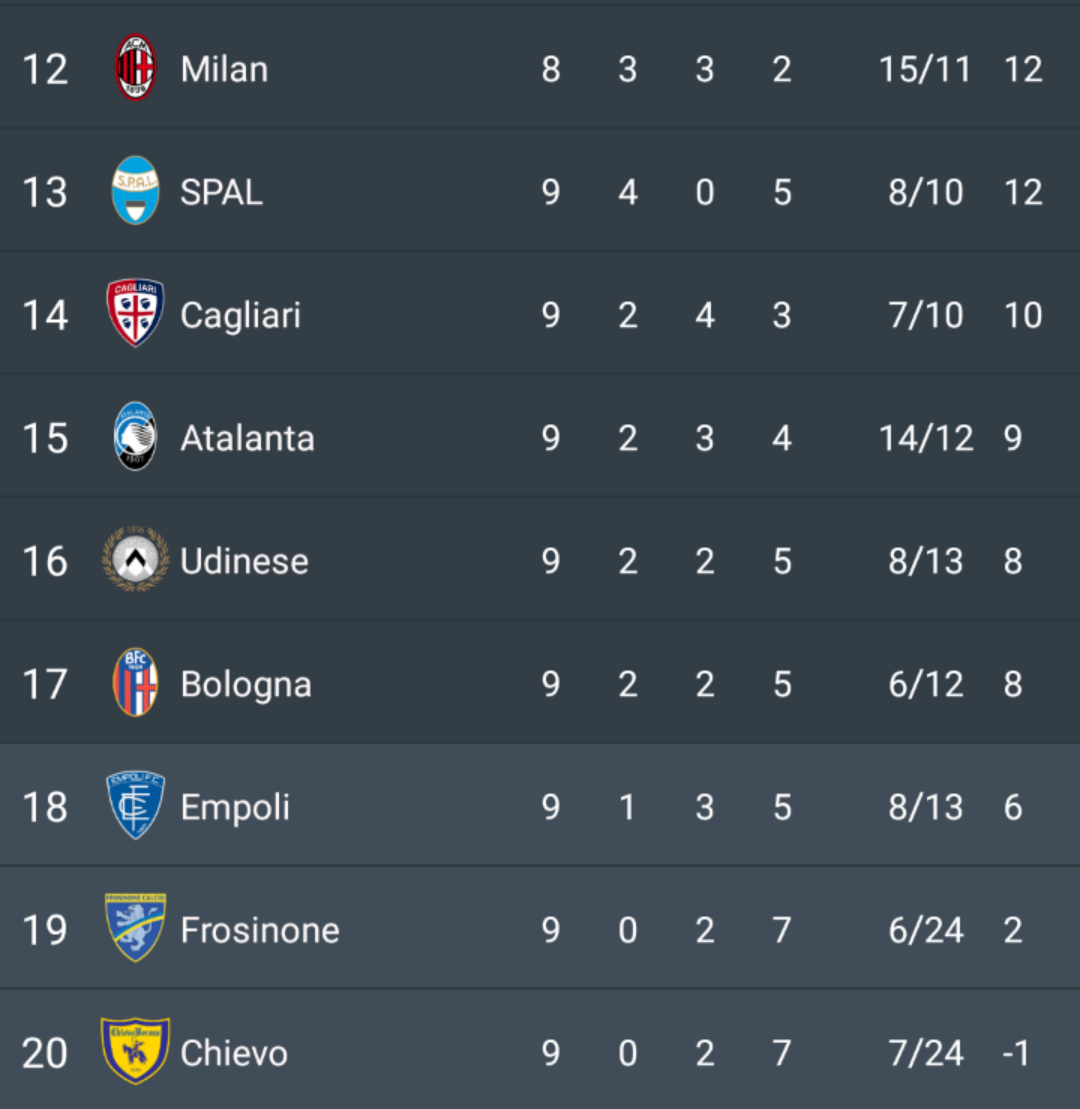The width and height of the screenshot is (1080, 1109).
Task: Open the Frosinone team name
Action: 260,930
